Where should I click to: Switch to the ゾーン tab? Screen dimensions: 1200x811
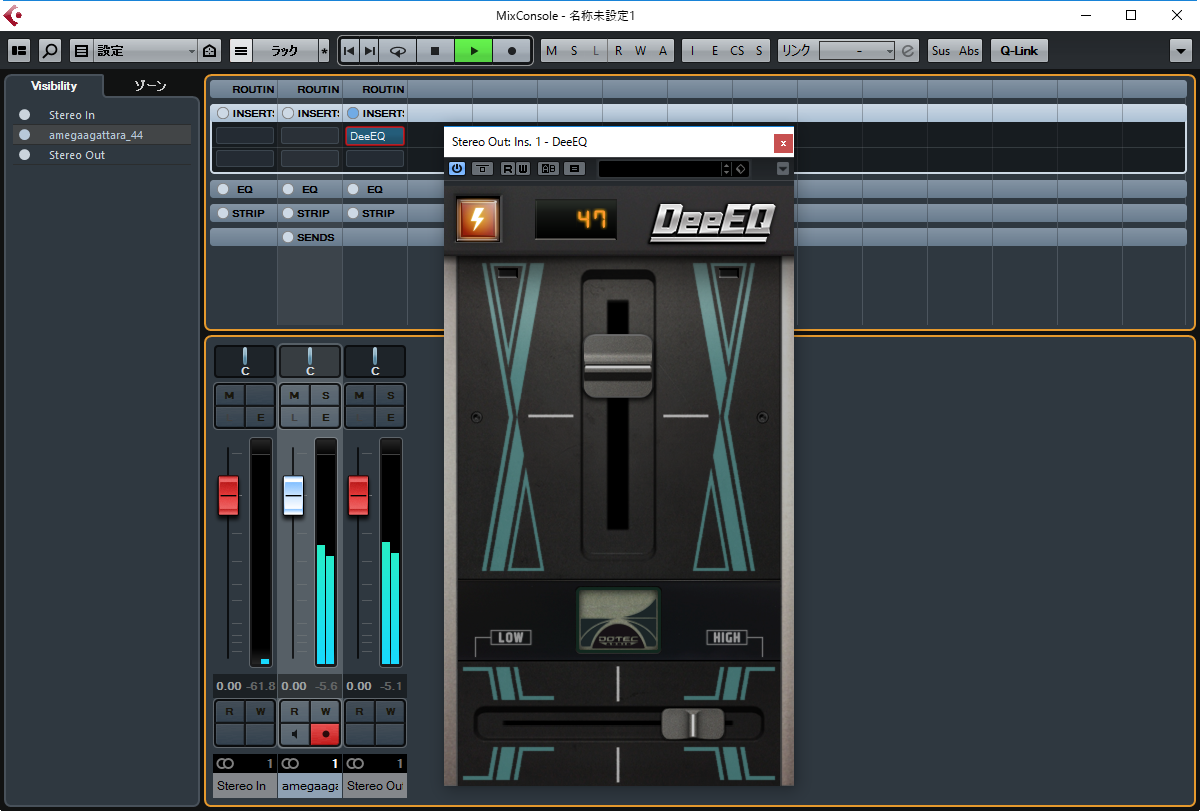click(x=150, y=86)
